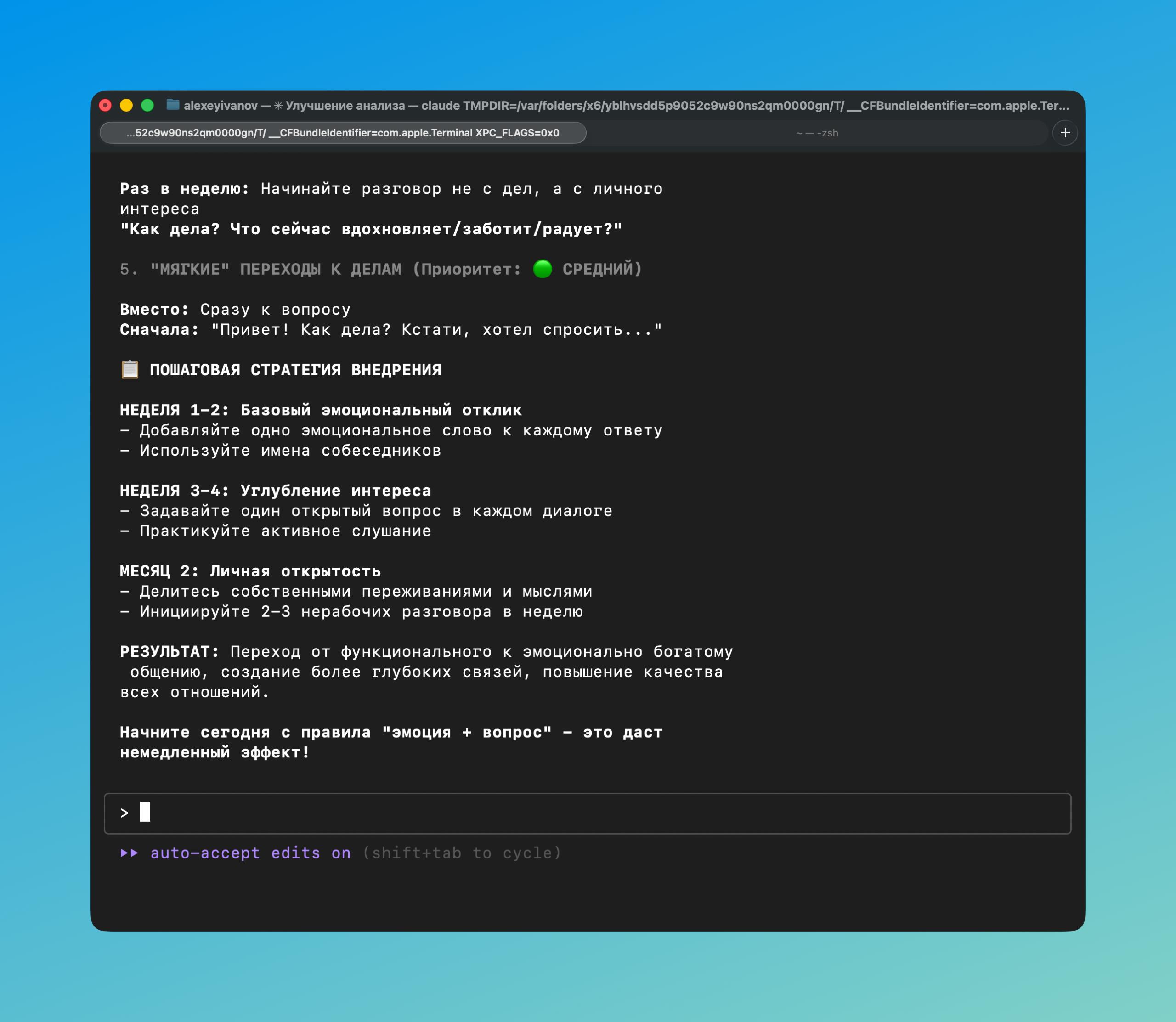Click the heading НЕДЕЛЯ 1–2

point(175,410)
